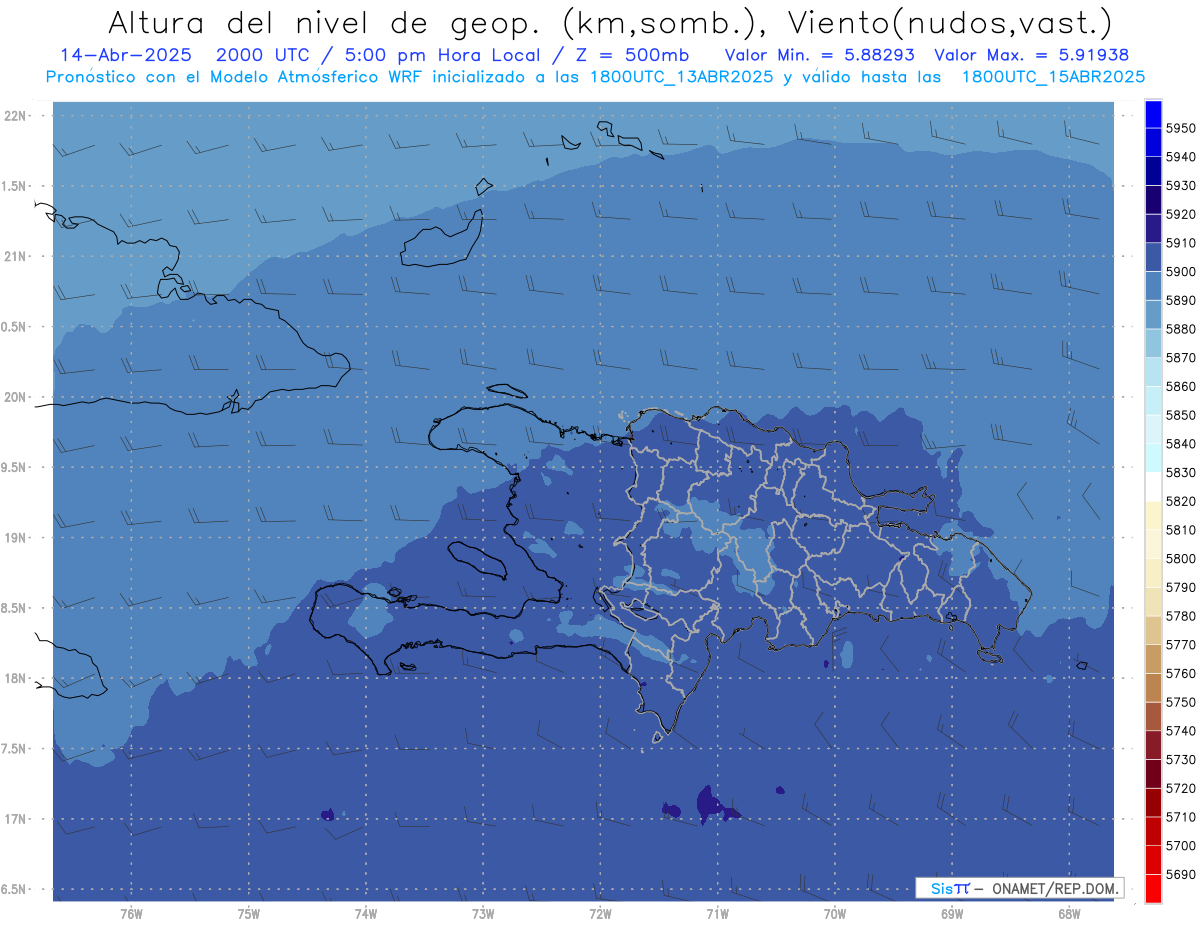1200x927 pixels.
Task: Click 'Viento(nudos,vast.)' in the title
Action: pyautogui.click(x=951, y=23)
